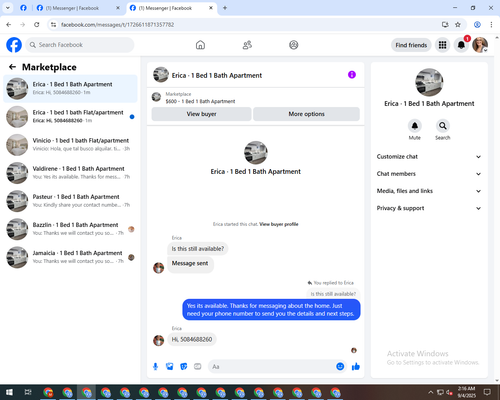Search in conversation magnifier icon
This screenshot has height=400, width=500.
443,126
